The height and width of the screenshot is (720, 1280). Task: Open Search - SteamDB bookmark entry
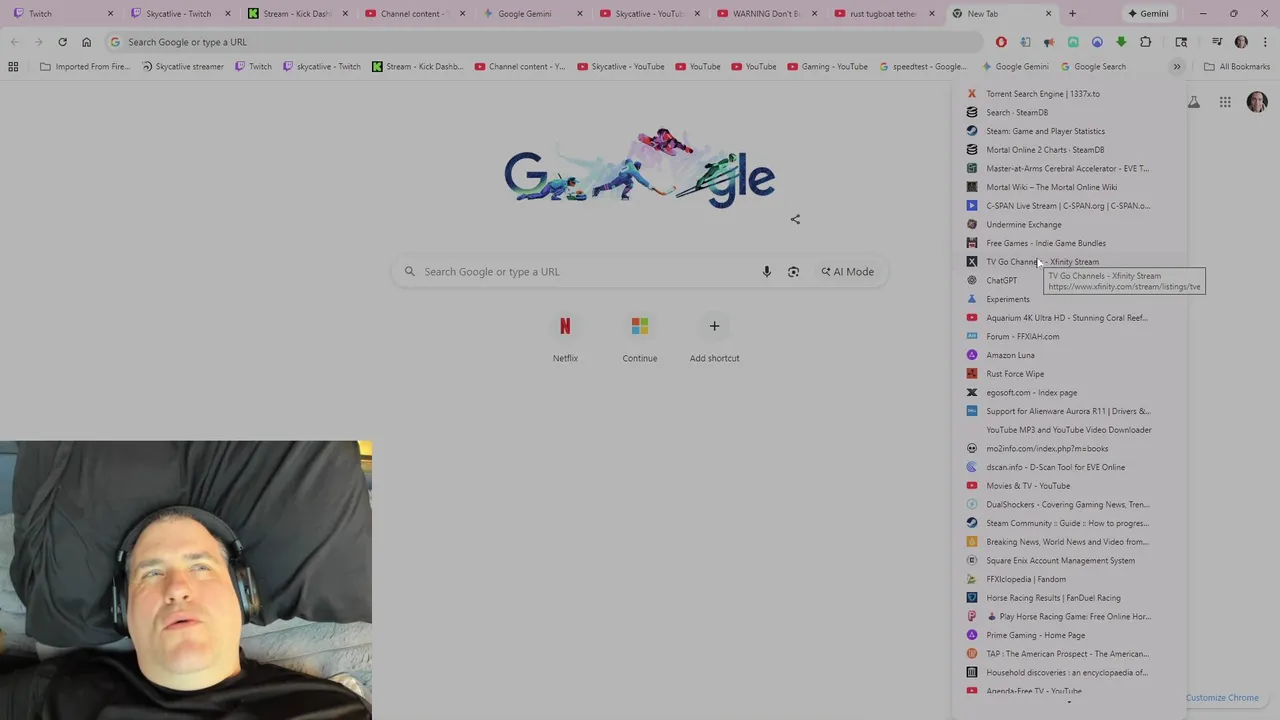(1069, 112)
